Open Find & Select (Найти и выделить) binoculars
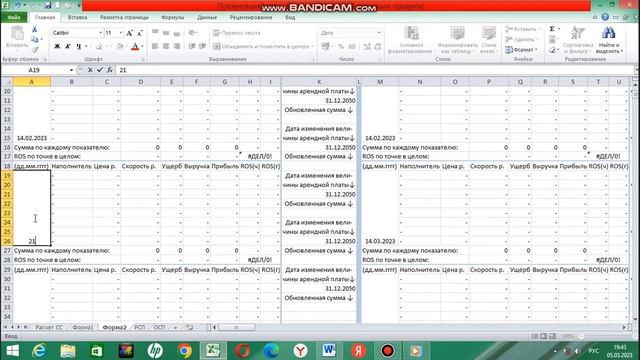The image size is (640, 360). (609, 40)
